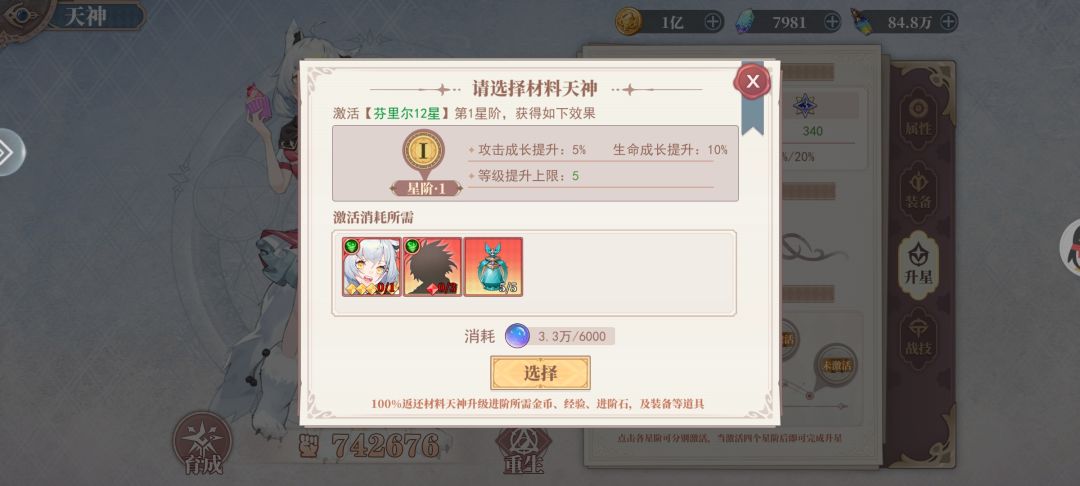Select the dark silhouette deity material slot

click(432, 267)
